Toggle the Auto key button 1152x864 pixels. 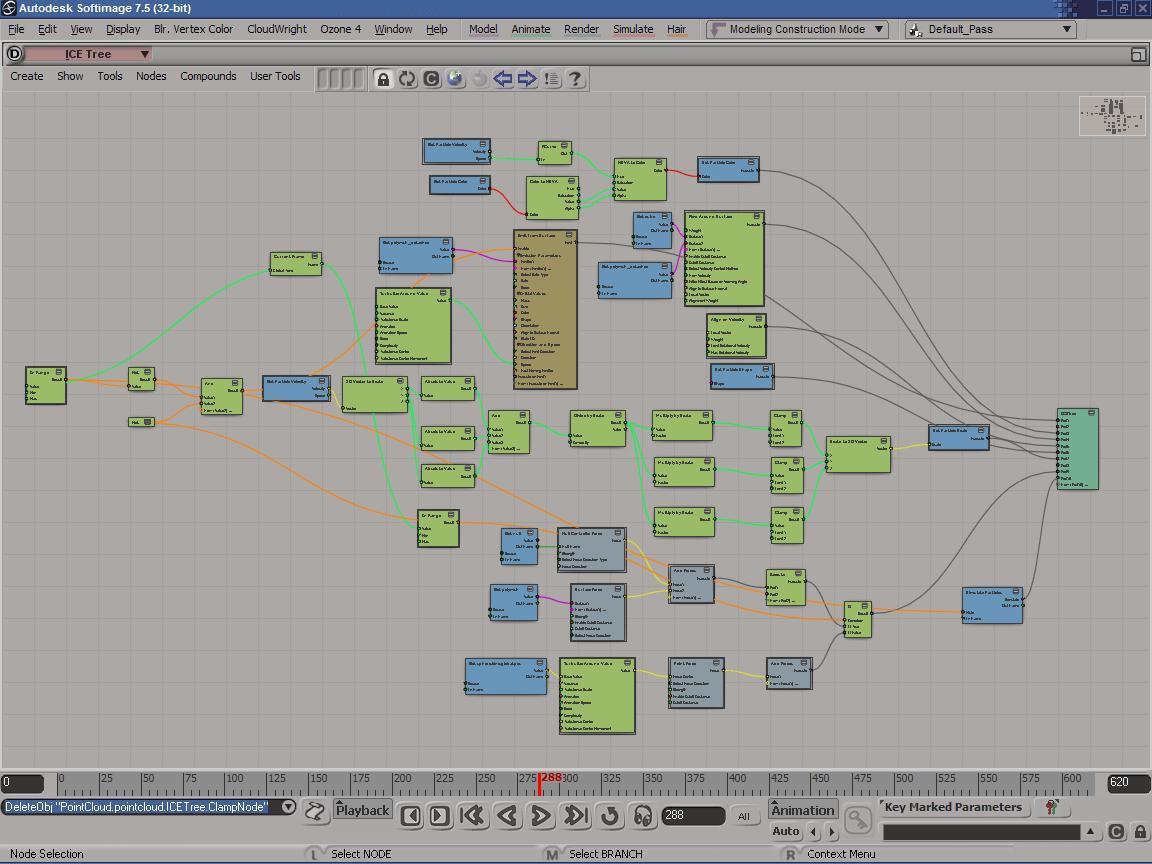786,831
